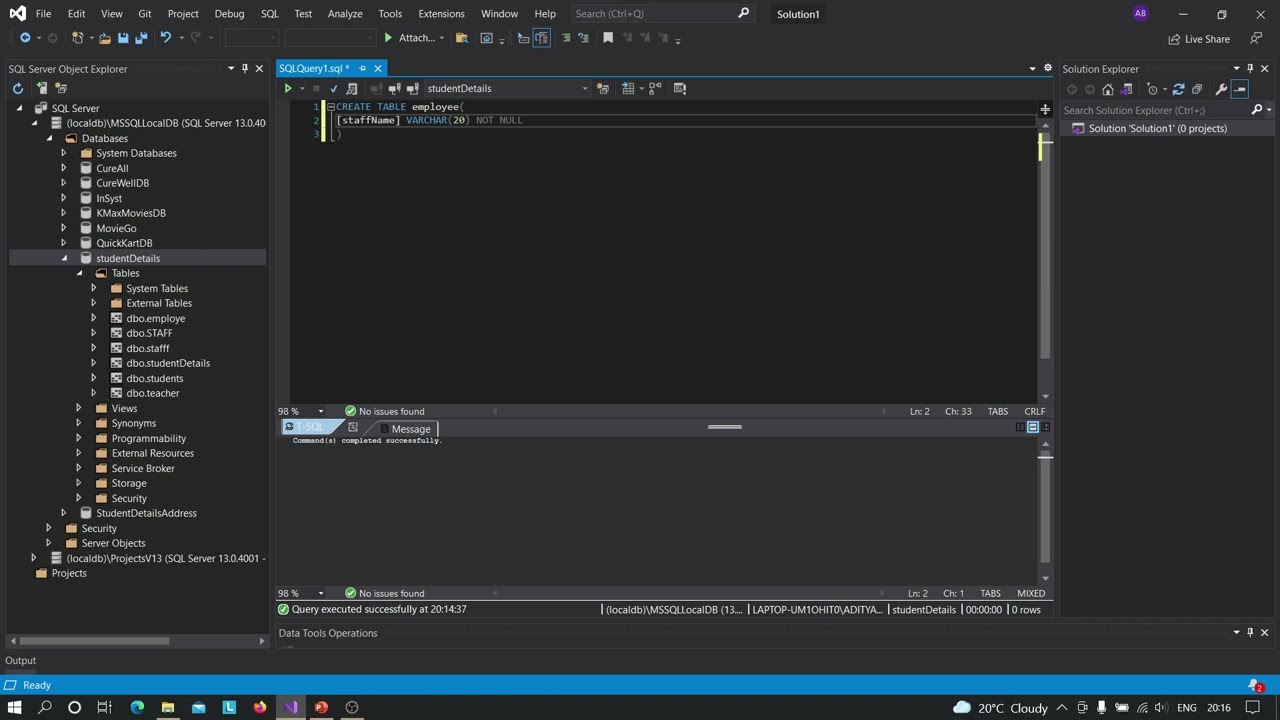Toggle pin on Data Tools Operations panel

pyautogui.click(x=1250, y=633)
